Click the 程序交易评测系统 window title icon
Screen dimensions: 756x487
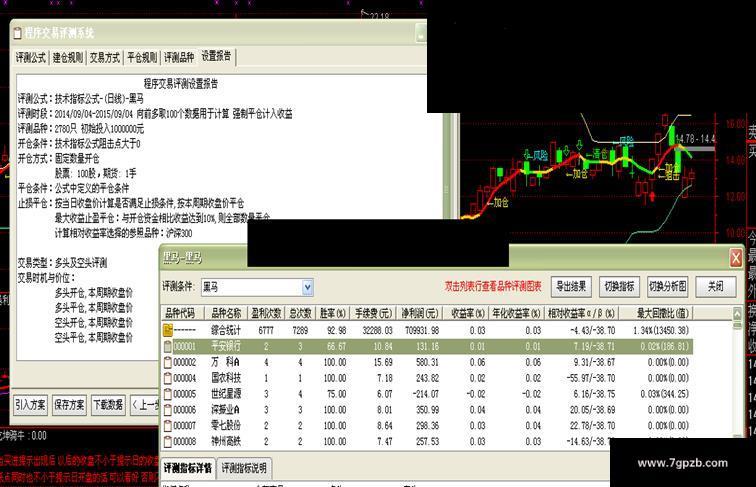[x=17, y=33]
